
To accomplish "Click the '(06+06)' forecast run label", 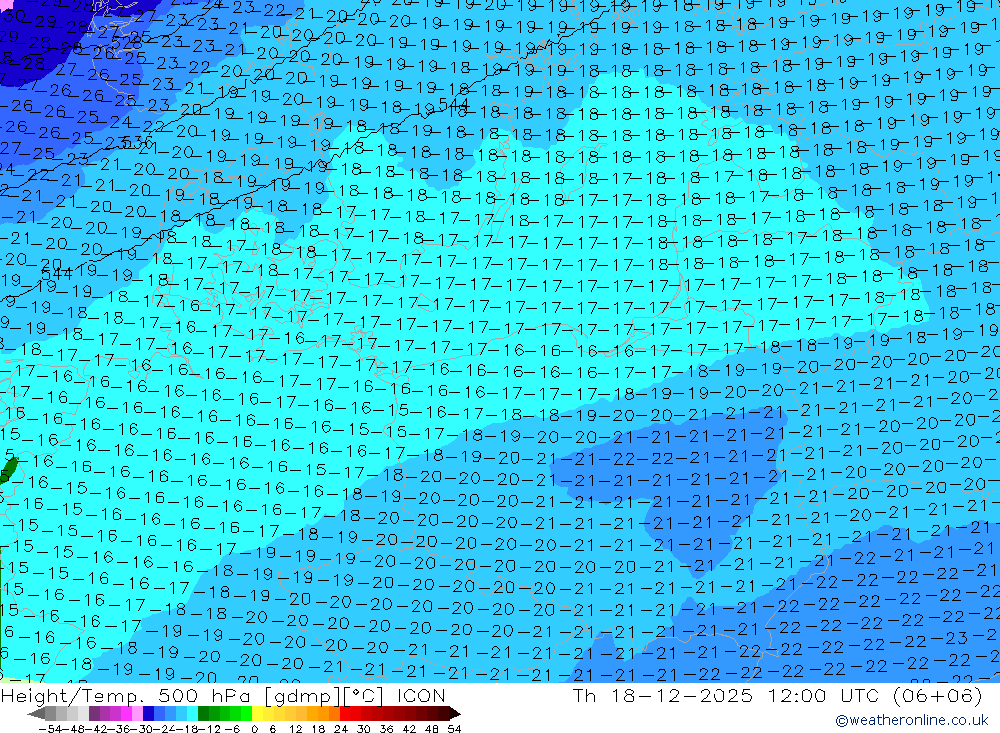I will 938,695.
